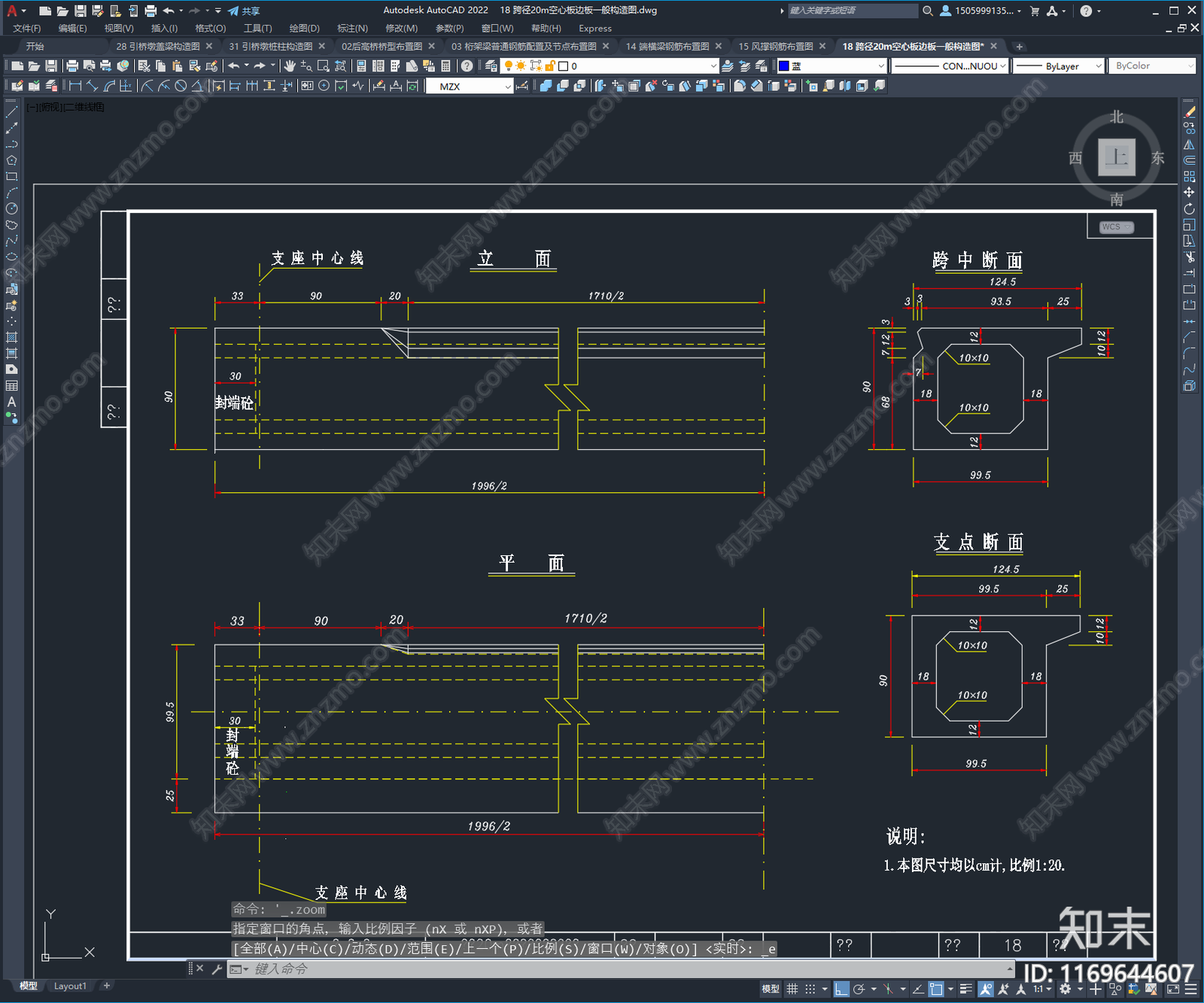1204x1003 pixels.
Task: Click the 模型 model space button in the status bar
Action: point(771,989)
